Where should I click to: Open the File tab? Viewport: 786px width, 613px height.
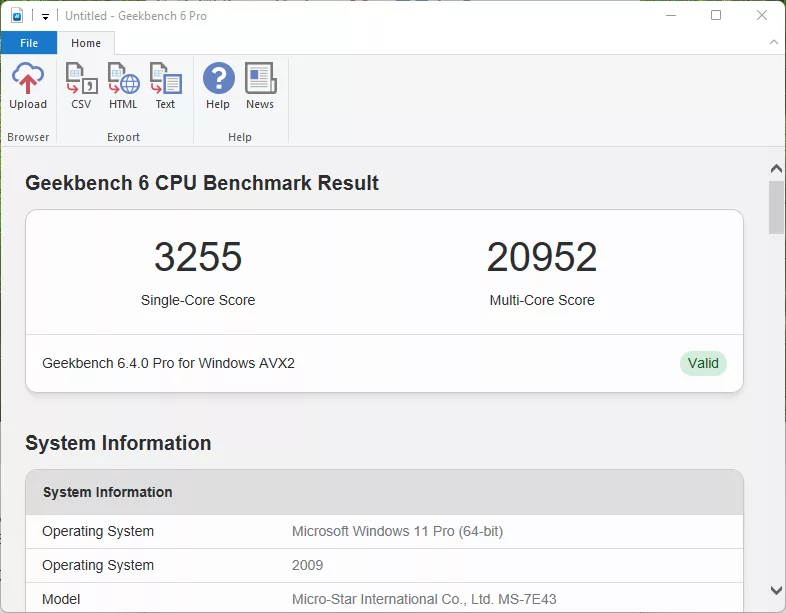click(x=29, y=43)
